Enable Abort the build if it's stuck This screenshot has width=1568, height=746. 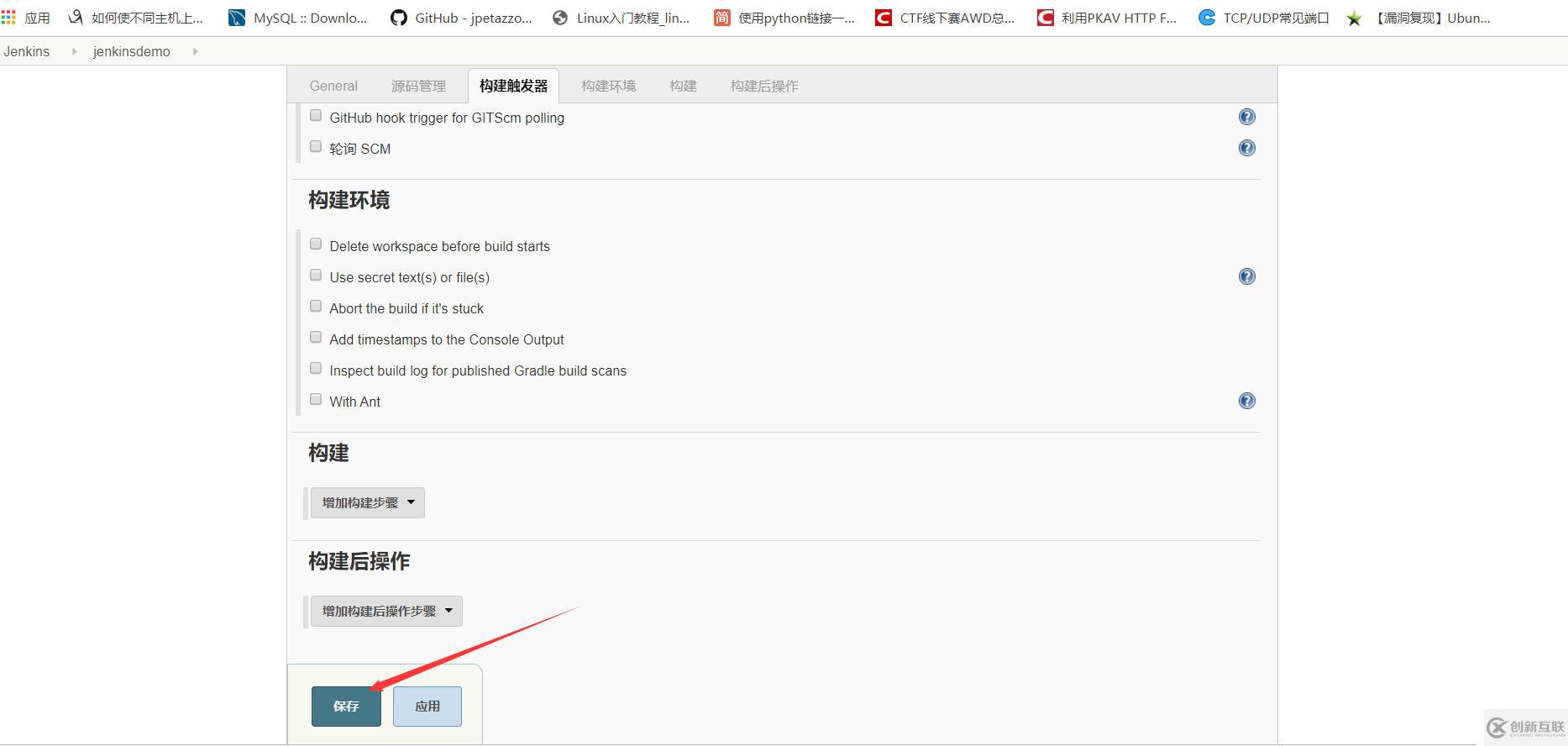coord(316,307)
